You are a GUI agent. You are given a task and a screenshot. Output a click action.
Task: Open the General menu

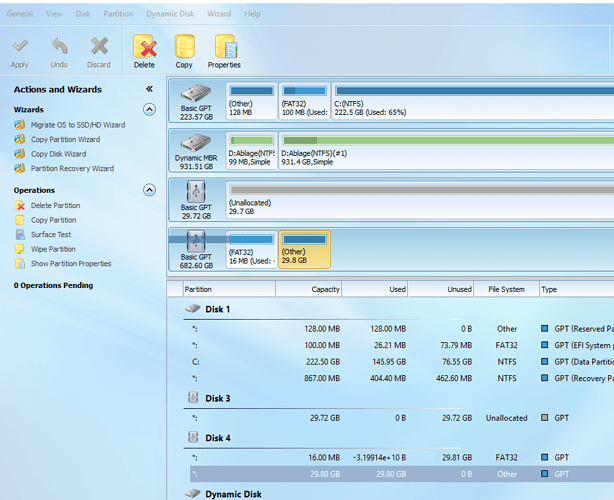tap(20, 14)
